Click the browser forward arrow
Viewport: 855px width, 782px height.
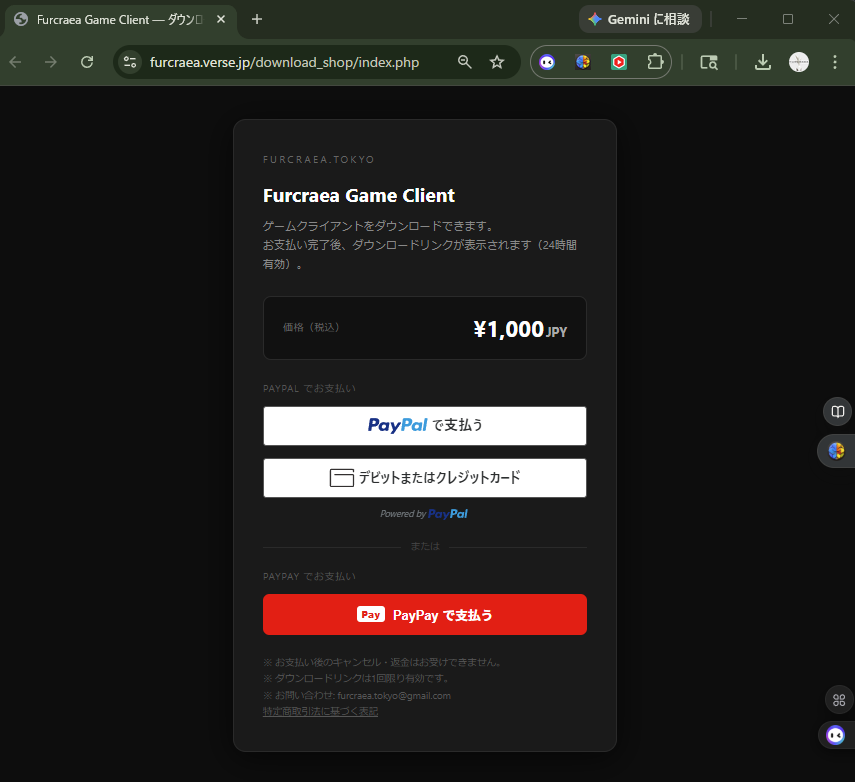tap(51, 62)
